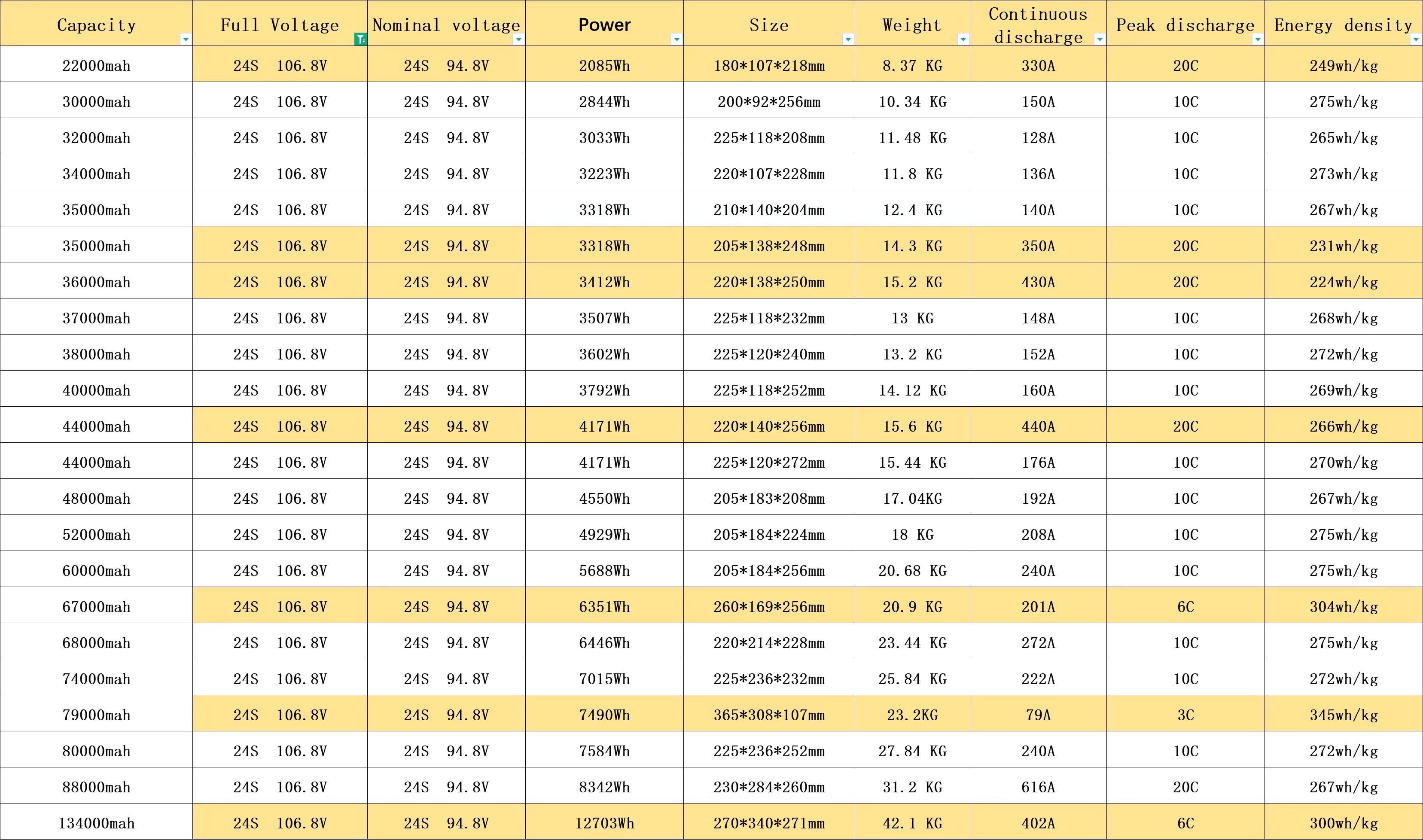Image resolution: width=1423 pixels, height=840 pixels.
Task: Select the 36000mah capacity cell
Action: [x=96, y=281]
